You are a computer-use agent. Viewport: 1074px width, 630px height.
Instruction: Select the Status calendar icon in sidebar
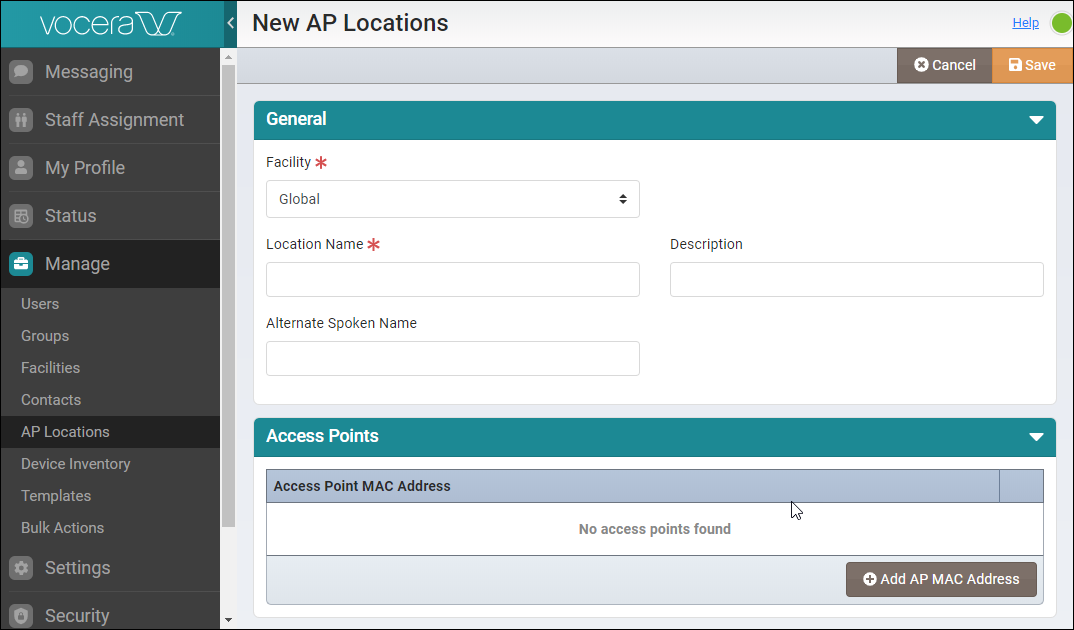pyautogui.click(x=21, y=215)
